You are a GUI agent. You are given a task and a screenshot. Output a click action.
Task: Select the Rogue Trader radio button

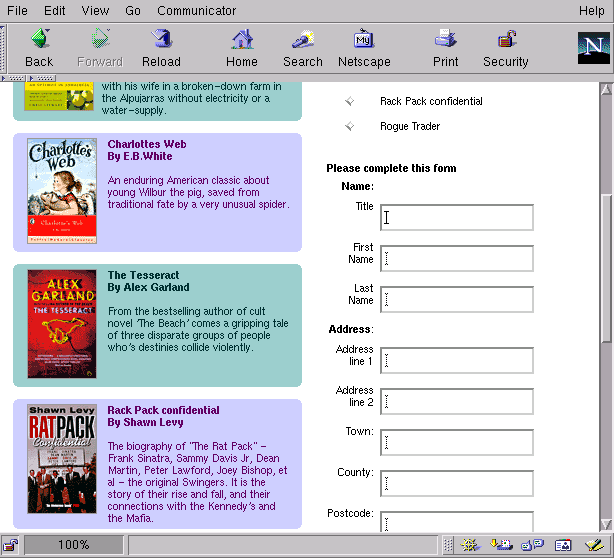tap(349, 126)
